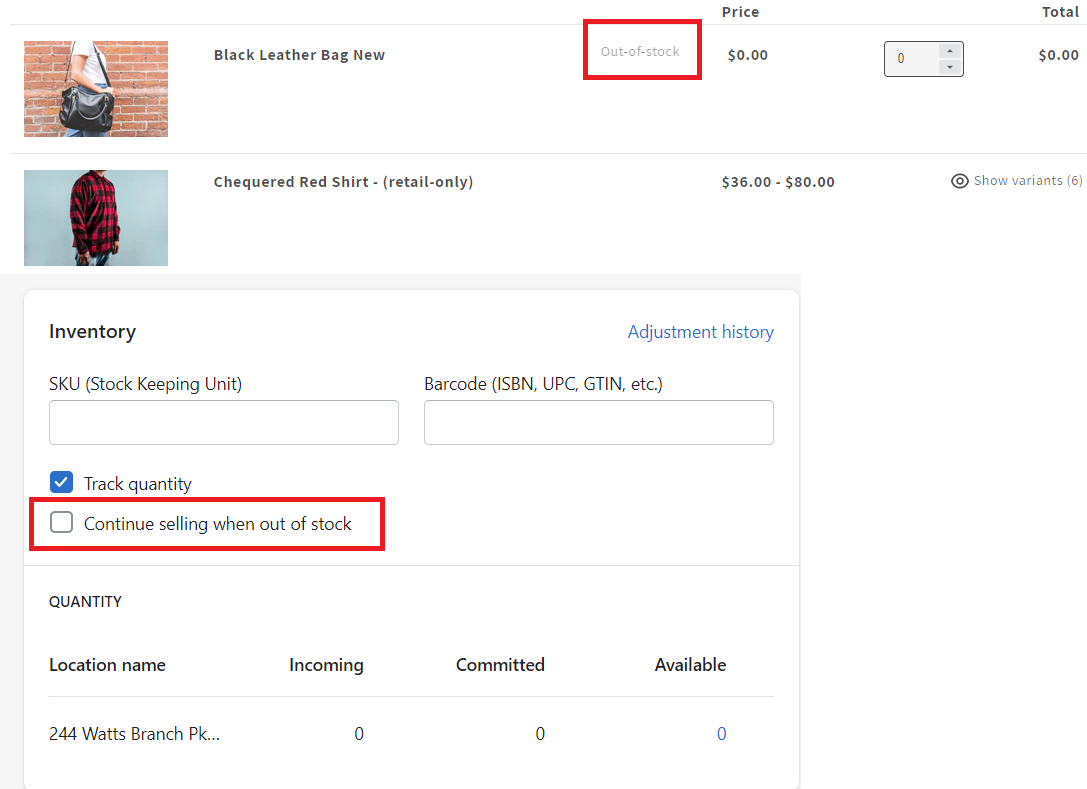
Task: Click the Black Leather Bag quantity field
Action: point(923,59)
